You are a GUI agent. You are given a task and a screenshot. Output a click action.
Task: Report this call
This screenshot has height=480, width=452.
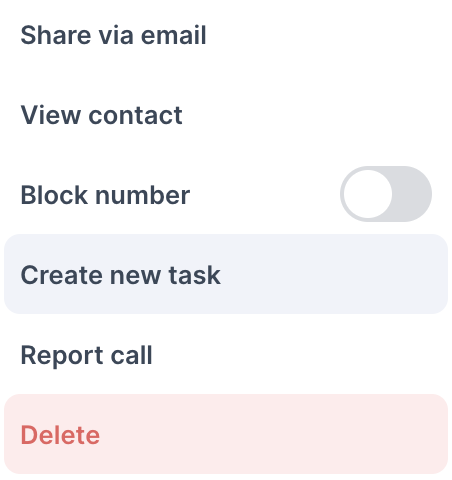click(x=226, y=355)
